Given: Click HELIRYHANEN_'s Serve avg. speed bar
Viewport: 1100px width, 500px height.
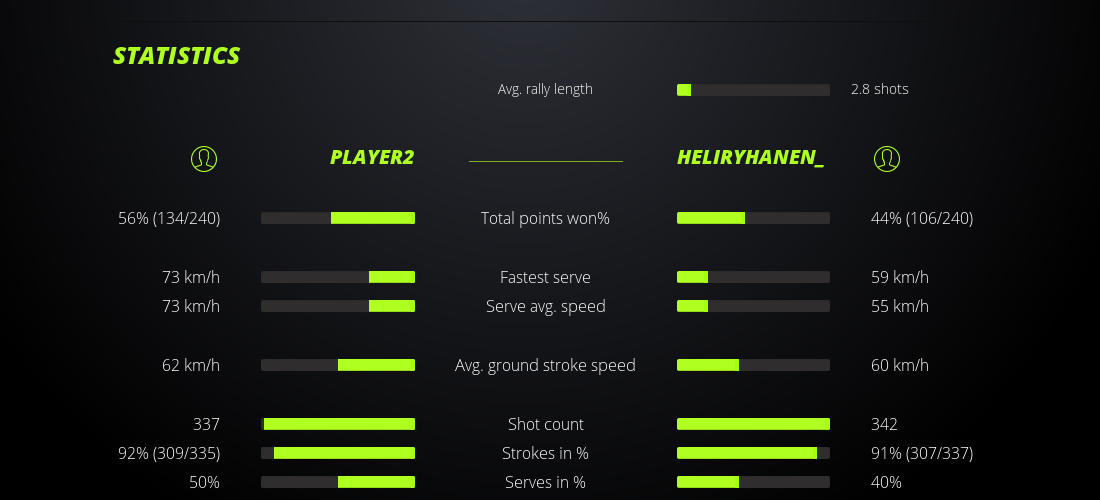Looking at the screenshot, I should [753, 306].
